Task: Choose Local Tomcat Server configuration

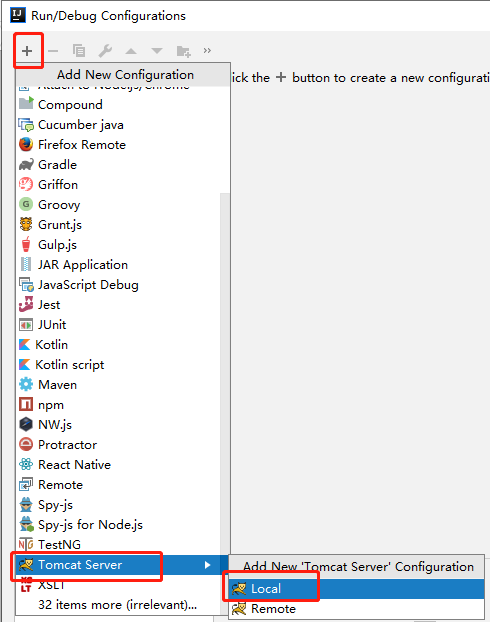Action: (x=357, y=589)
